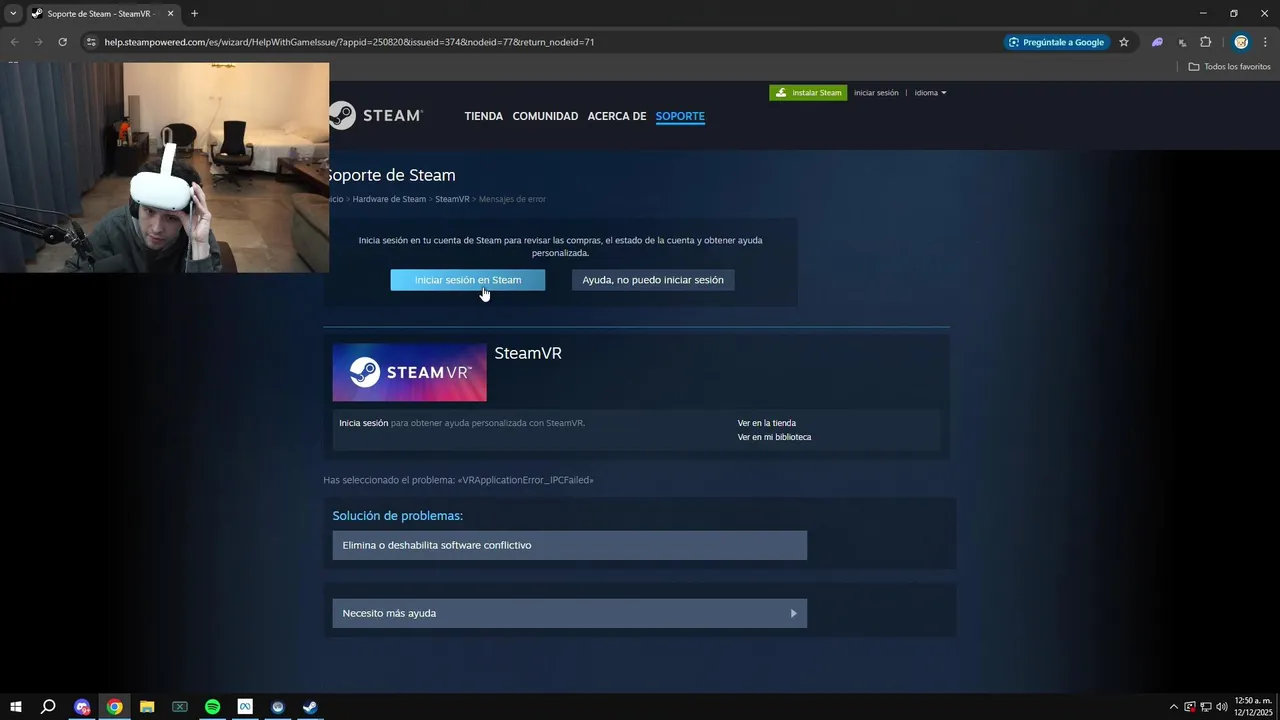Go to the TIENDA menu
The height and width of the screenshot is (720, 1280).
click(x=484, y=116)
